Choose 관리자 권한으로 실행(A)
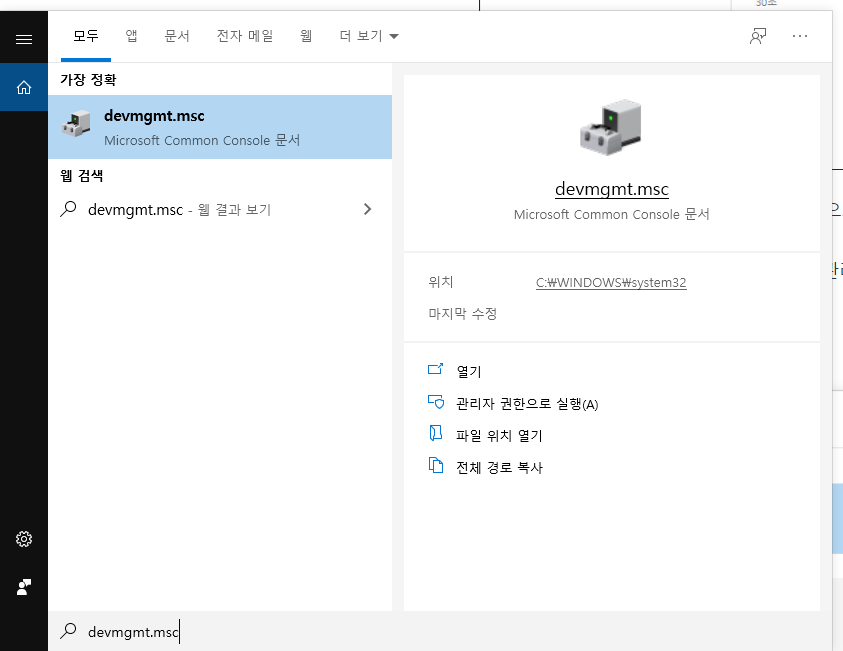Viewport: 843px width, 651px height. click(527, 404)
